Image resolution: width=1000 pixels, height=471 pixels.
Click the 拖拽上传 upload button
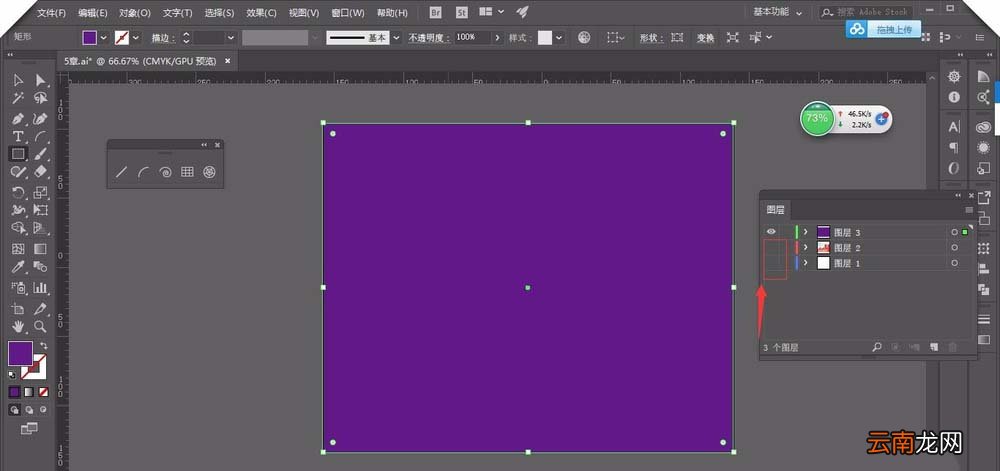pos(883,29)
